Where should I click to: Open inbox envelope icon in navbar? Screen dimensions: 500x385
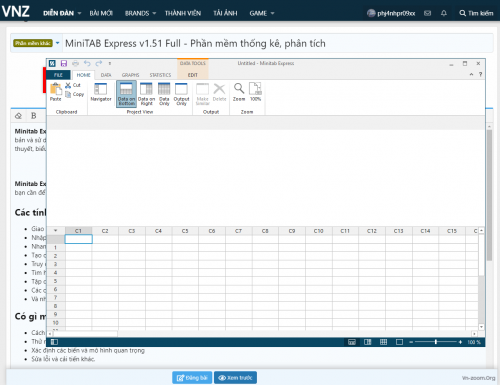[427, 13]
